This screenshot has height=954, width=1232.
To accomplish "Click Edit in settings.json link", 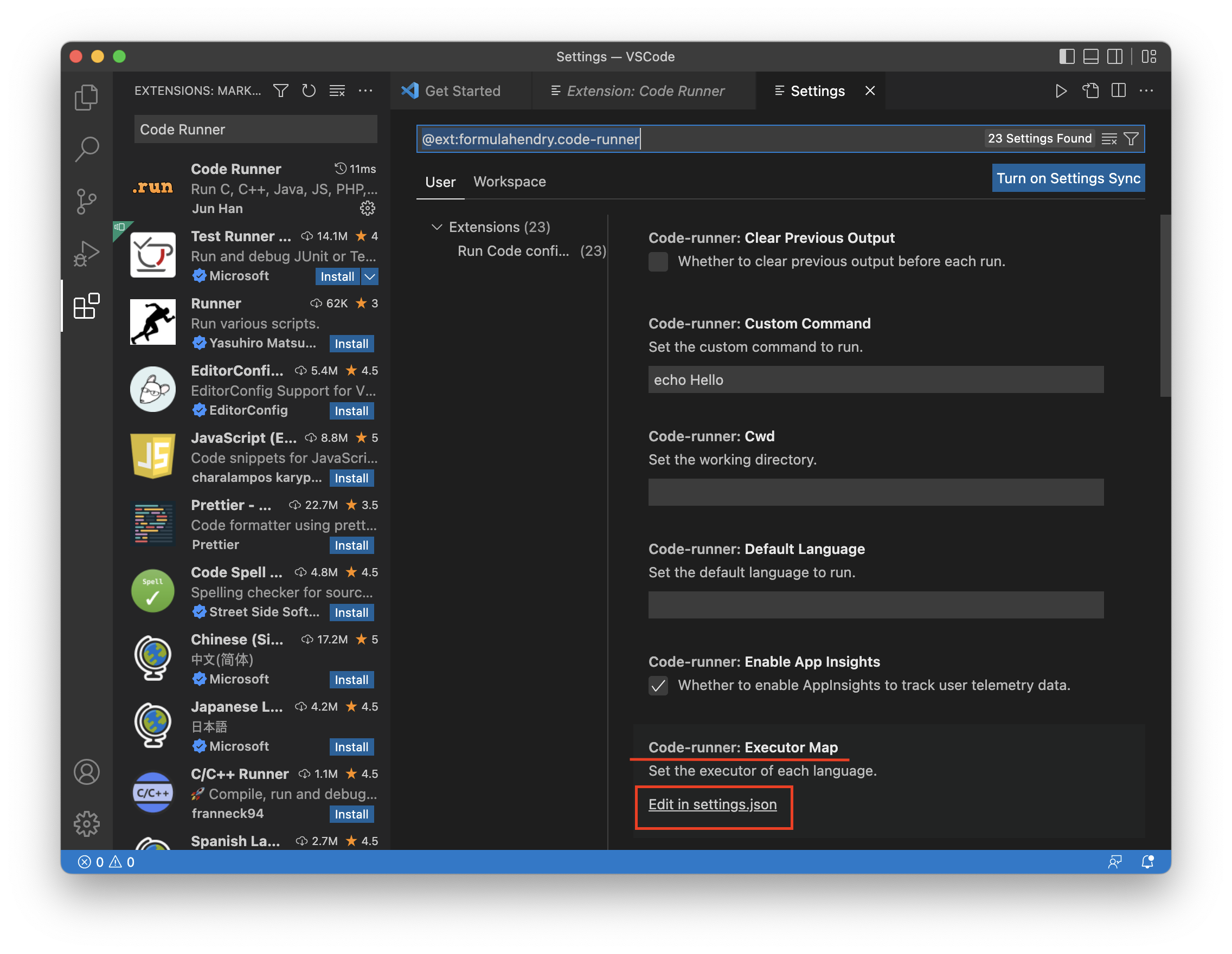I will coord(712,804).
